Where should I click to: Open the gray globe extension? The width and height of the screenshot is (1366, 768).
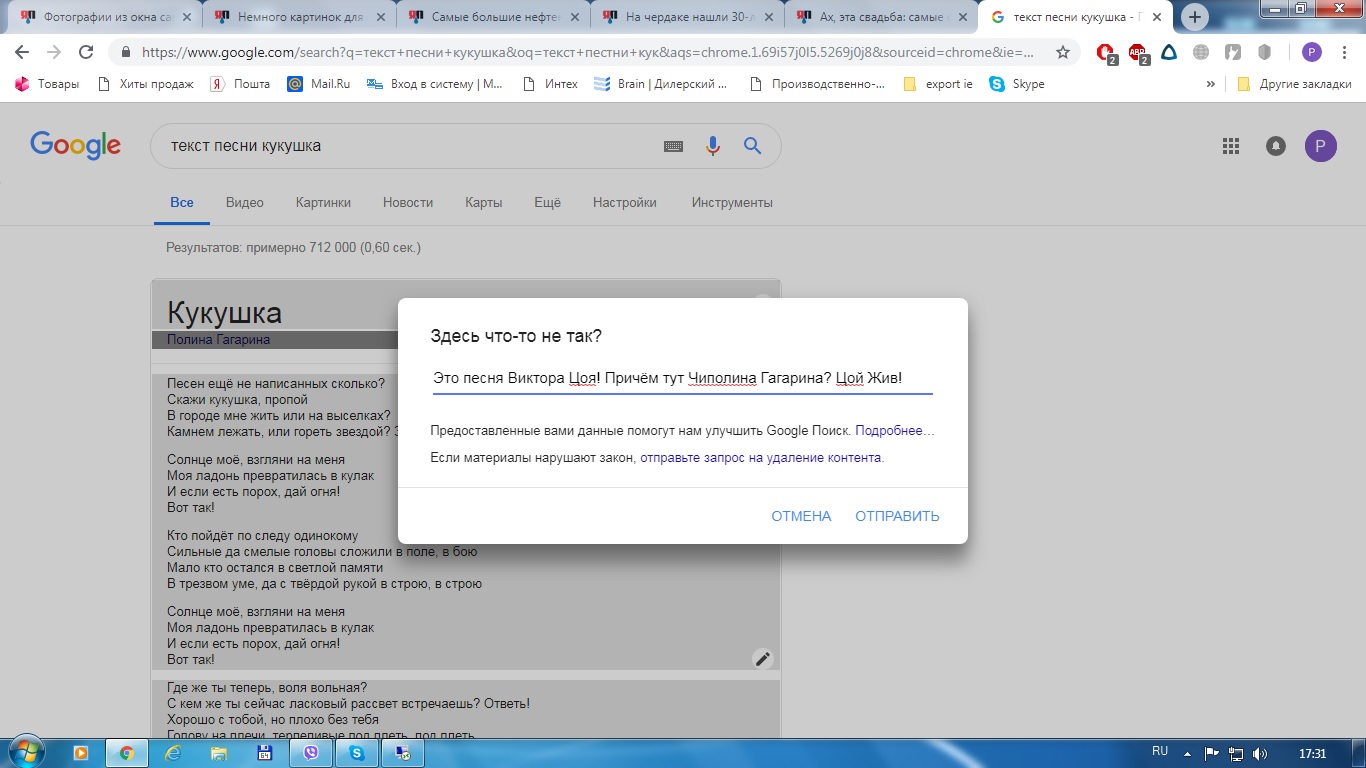pyautogui.click(x=1201, y=53)
